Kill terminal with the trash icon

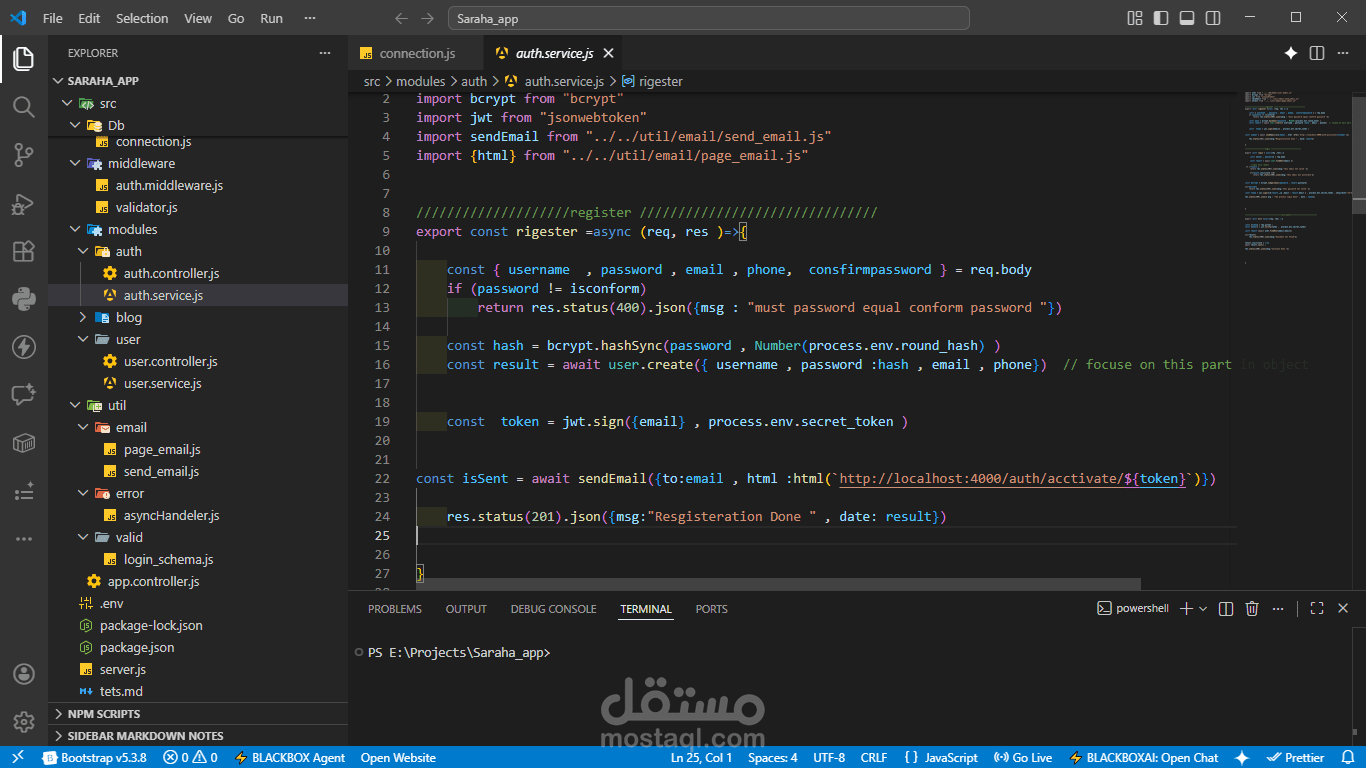[1252, 608]
